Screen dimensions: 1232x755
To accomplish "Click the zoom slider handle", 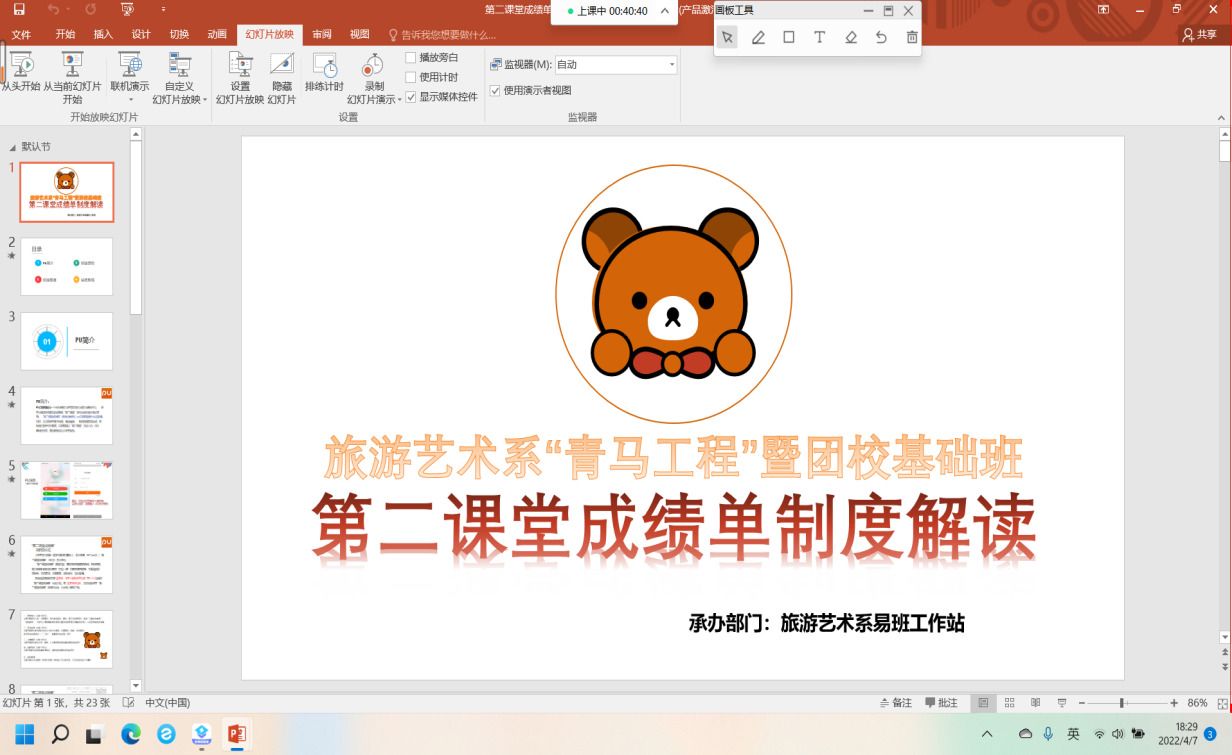I will click(1122, 703).
